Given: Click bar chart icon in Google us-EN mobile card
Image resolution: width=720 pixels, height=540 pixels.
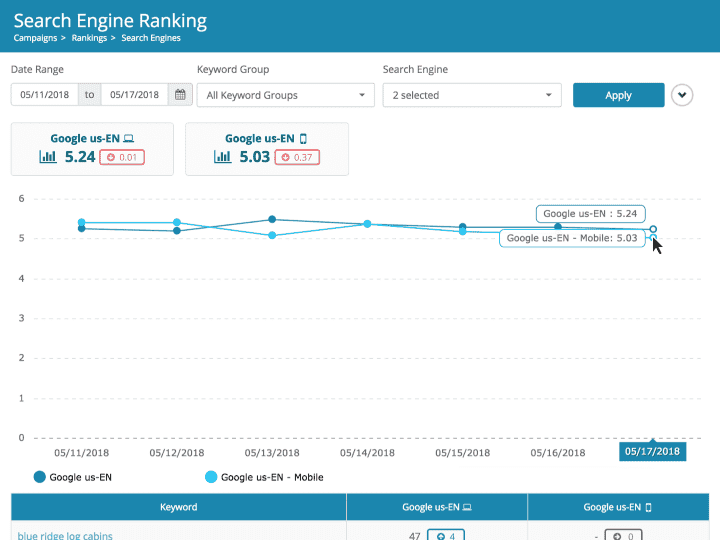Looking at the screenshot, I should point(223,157).
